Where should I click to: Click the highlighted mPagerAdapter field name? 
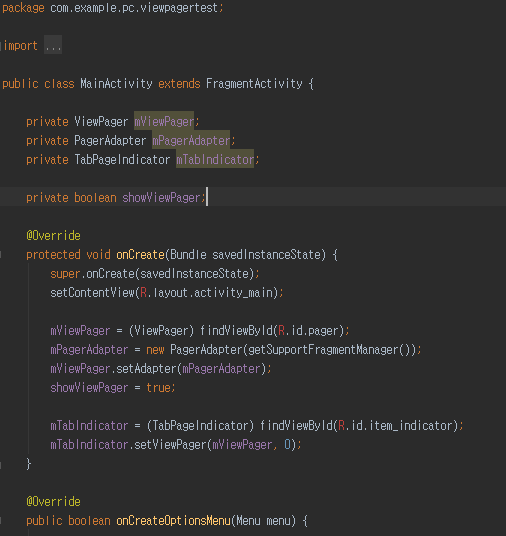tap(191, 140)
